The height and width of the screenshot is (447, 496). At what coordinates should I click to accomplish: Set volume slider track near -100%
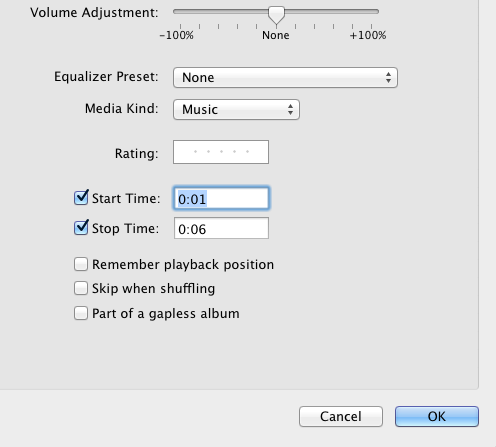point(182,11)
